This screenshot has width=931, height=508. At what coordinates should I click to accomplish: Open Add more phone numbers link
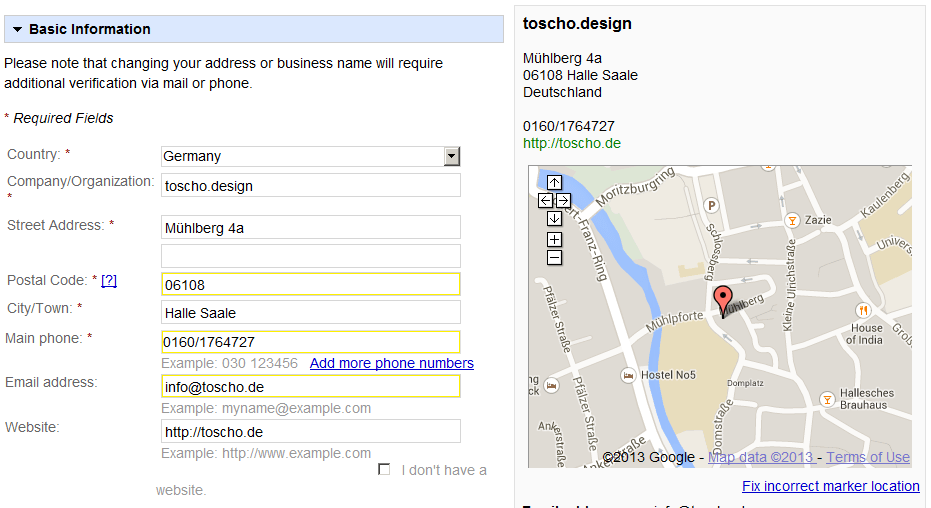(x=392, y=363)
